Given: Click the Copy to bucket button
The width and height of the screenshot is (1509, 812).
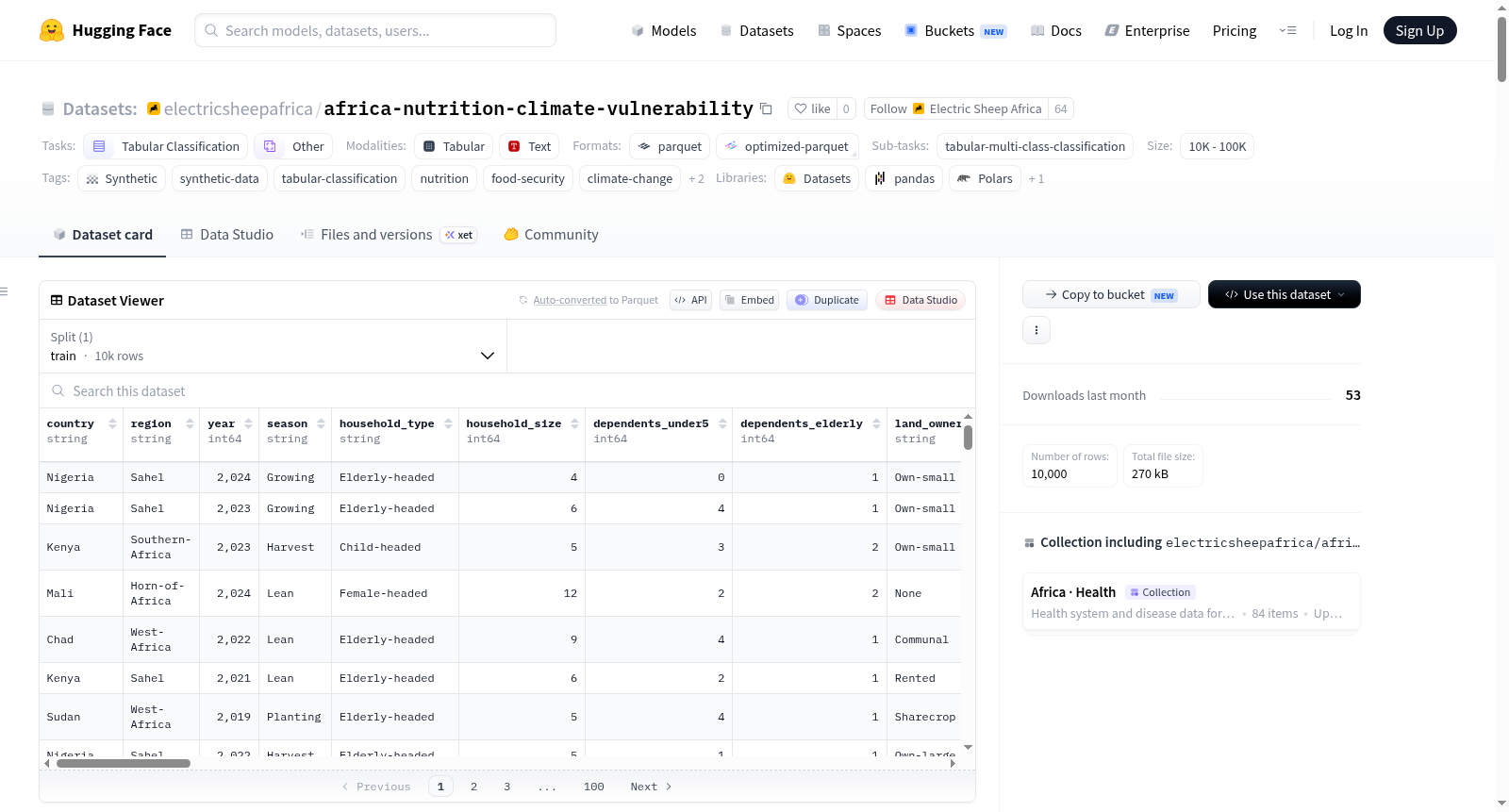Looking at the screenshot, I should (x=1111, y=294).
